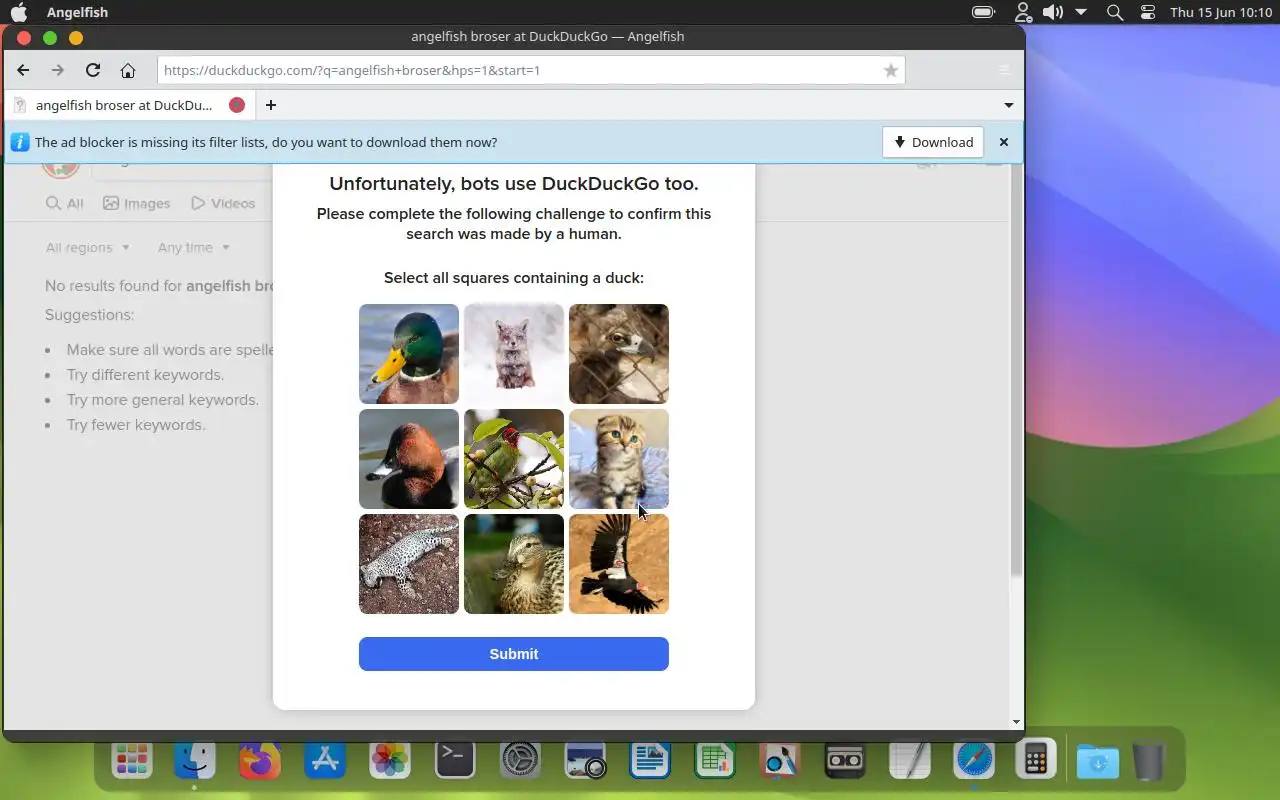Check the battery status icon
This screenshot has height=800, width=1280.
click(x=983, y=12)
